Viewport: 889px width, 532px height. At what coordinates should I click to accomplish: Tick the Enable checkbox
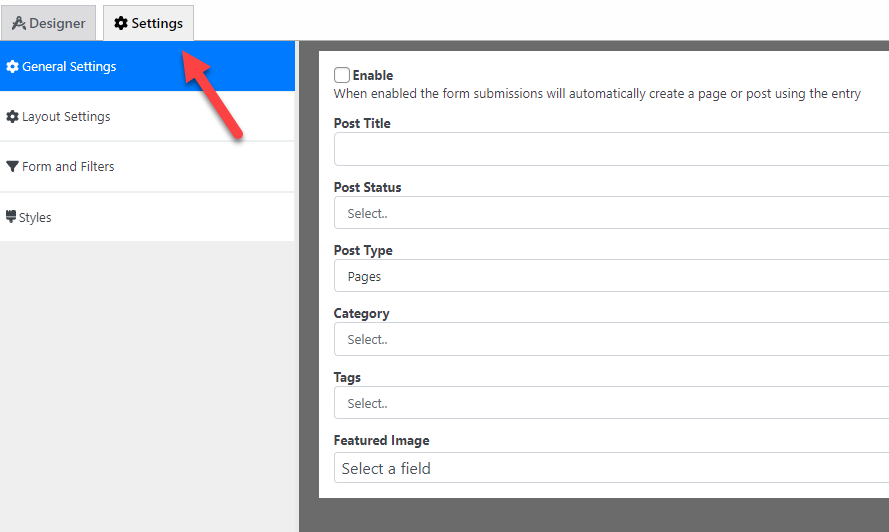(x=342, y=75)
